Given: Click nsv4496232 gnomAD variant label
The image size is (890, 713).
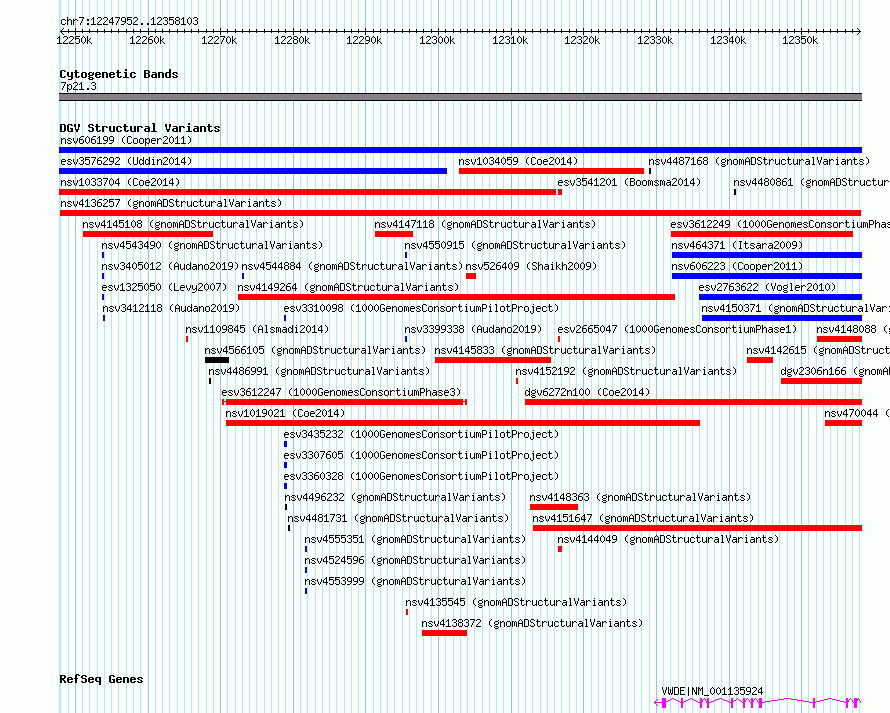Looking at the screenshot, I should pyautogui.click(x=395, y=497).
